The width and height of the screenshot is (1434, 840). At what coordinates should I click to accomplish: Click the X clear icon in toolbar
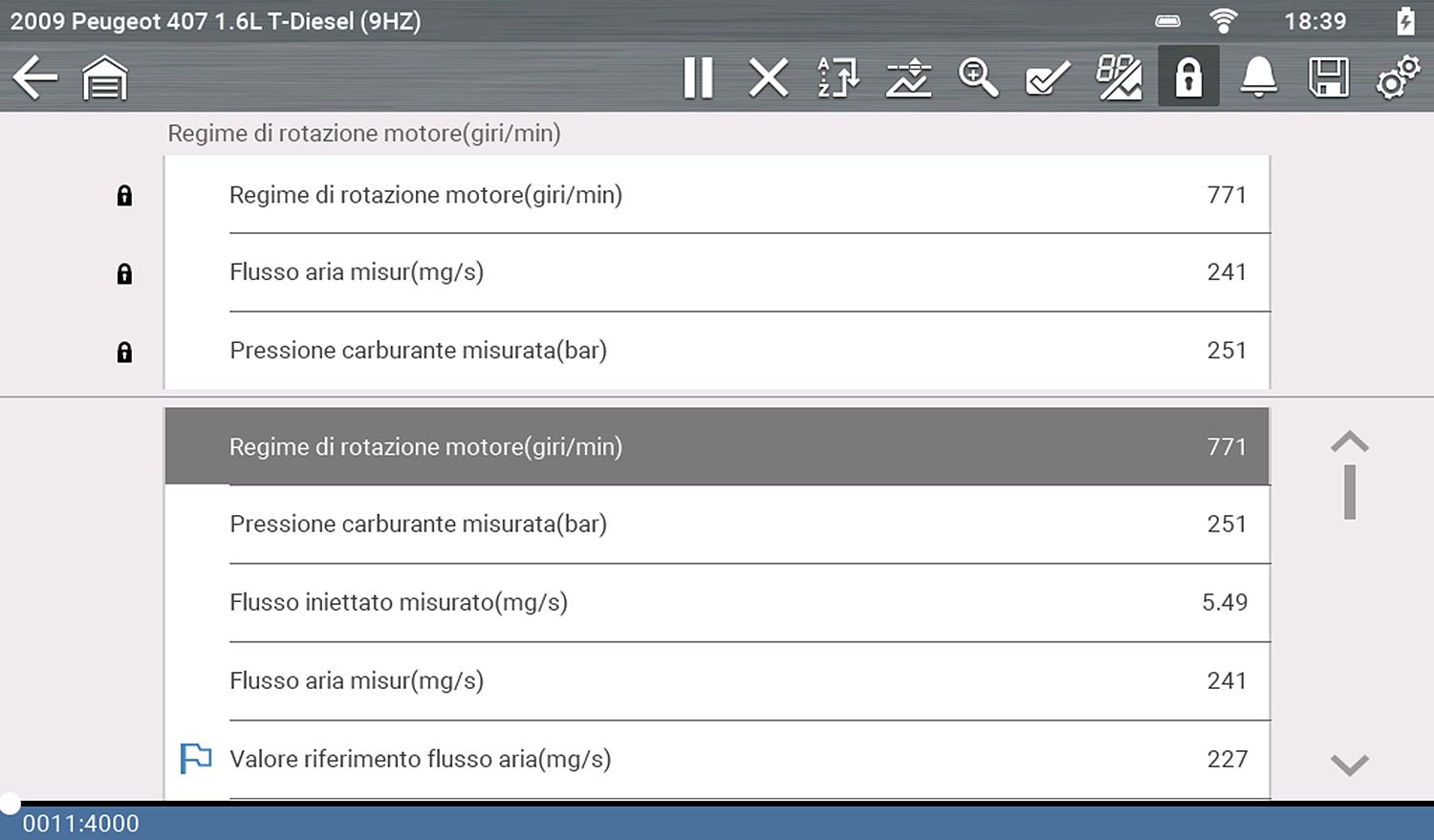point(769,77)
